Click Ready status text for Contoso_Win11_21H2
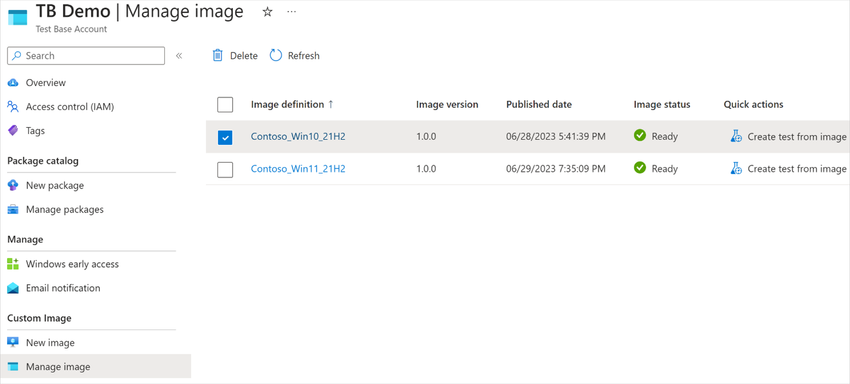850x384 pixels. [665, 169]
